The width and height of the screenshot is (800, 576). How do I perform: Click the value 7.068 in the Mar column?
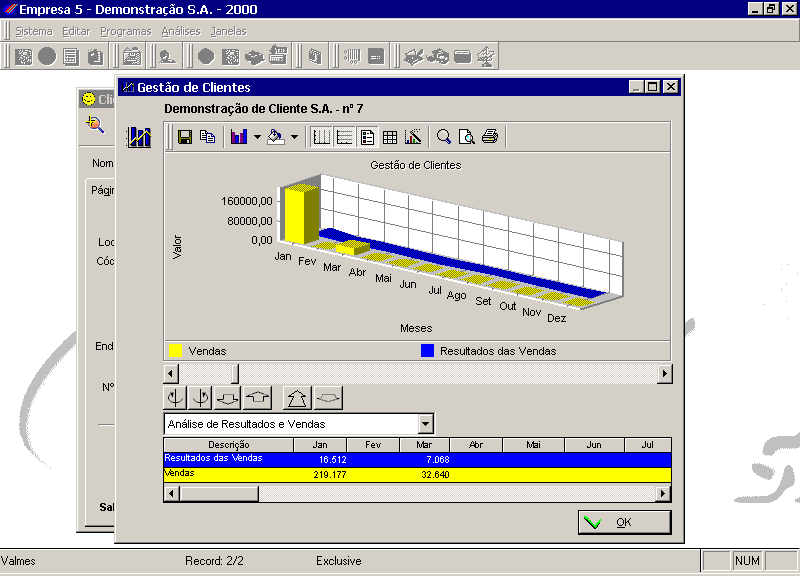coord(438,459)
